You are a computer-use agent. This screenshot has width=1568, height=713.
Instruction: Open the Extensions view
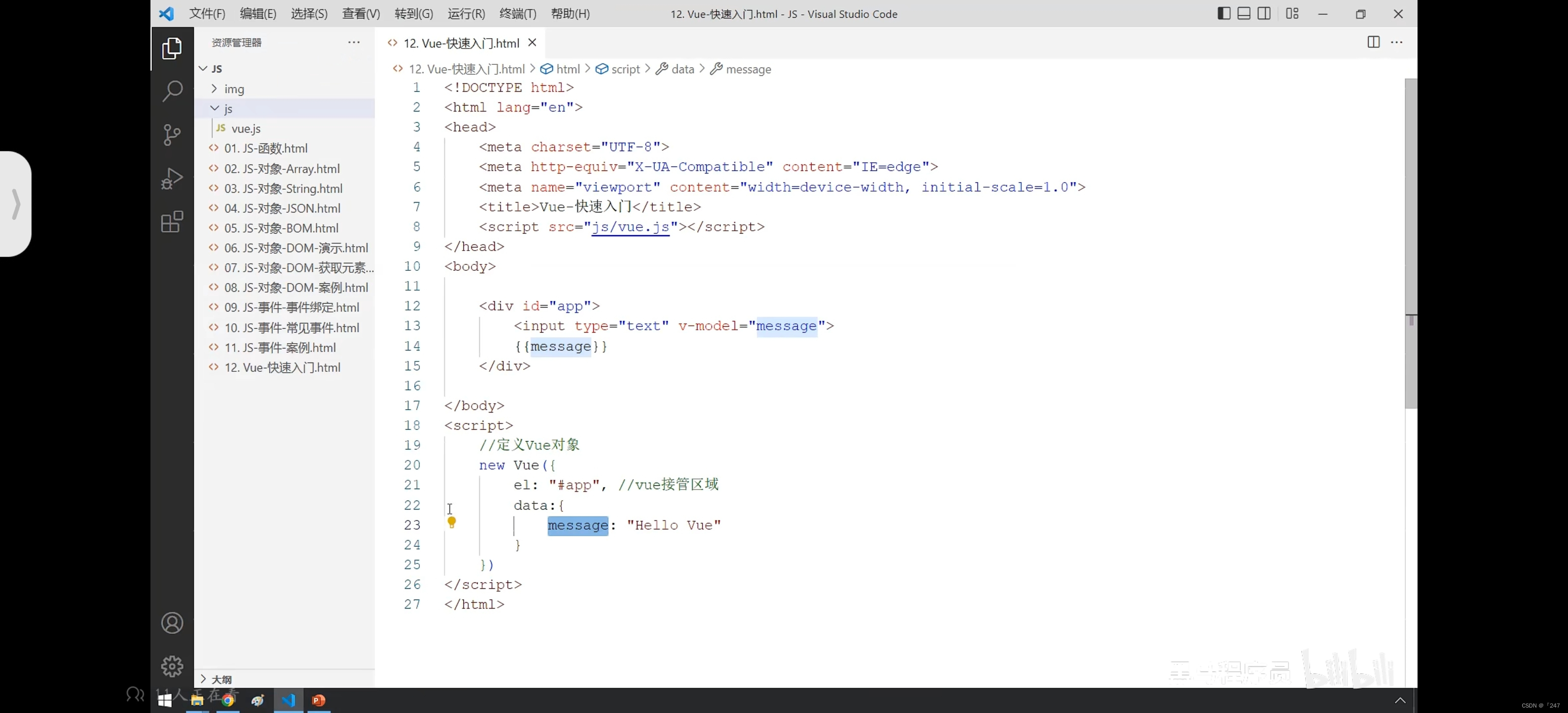[x=172, y=222]
